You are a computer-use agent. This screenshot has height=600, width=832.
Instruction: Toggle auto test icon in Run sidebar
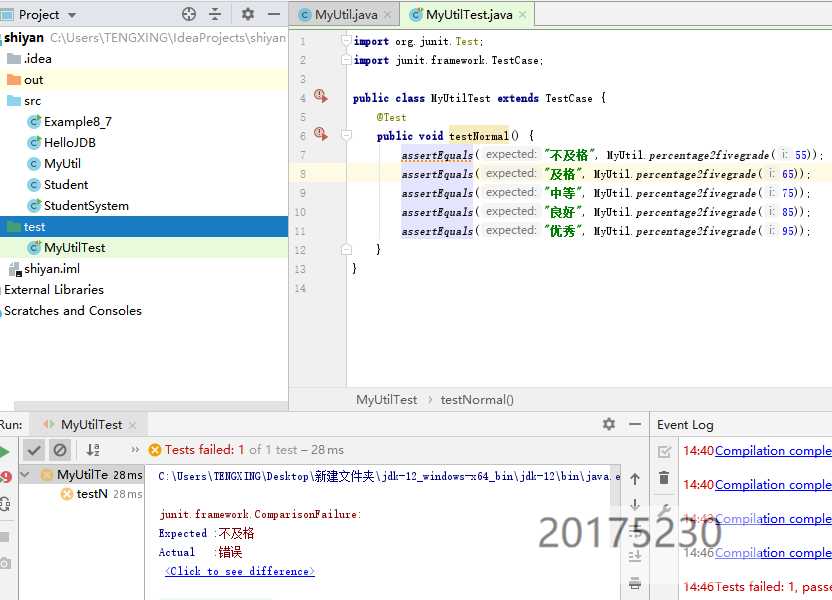(x=5, y=503)
